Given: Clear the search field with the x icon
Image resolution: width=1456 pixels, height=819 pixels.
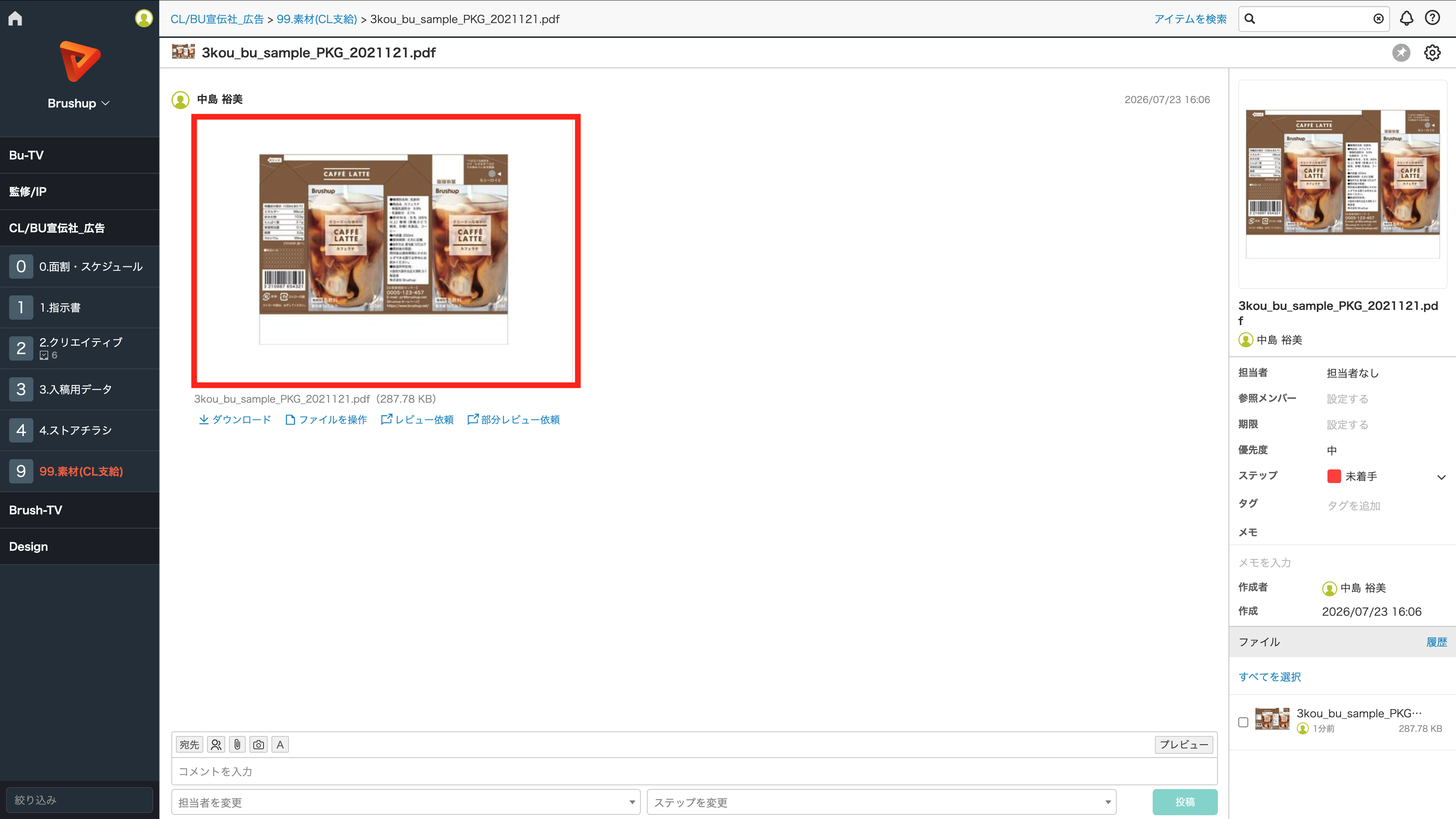Looking at the screenshot, I should pyautogui.click(x=1379, y=19).
